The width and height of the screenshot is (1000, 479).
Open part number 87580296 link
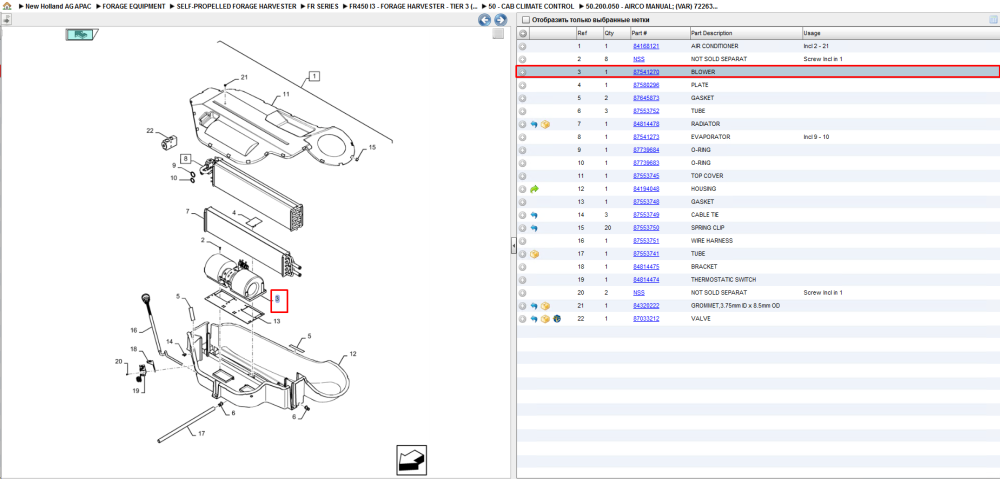(645, 85)
